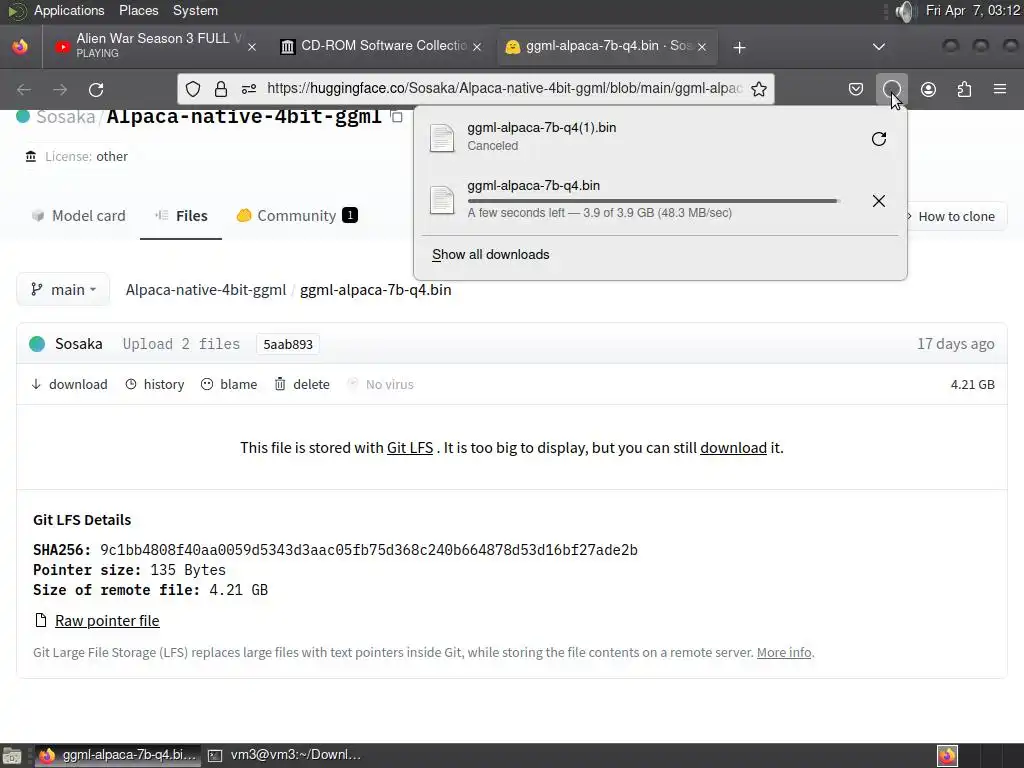This screenshot has width=1024, height=768.
Task: Open commit hash 5aab893
Action: [x=288, y=344]
